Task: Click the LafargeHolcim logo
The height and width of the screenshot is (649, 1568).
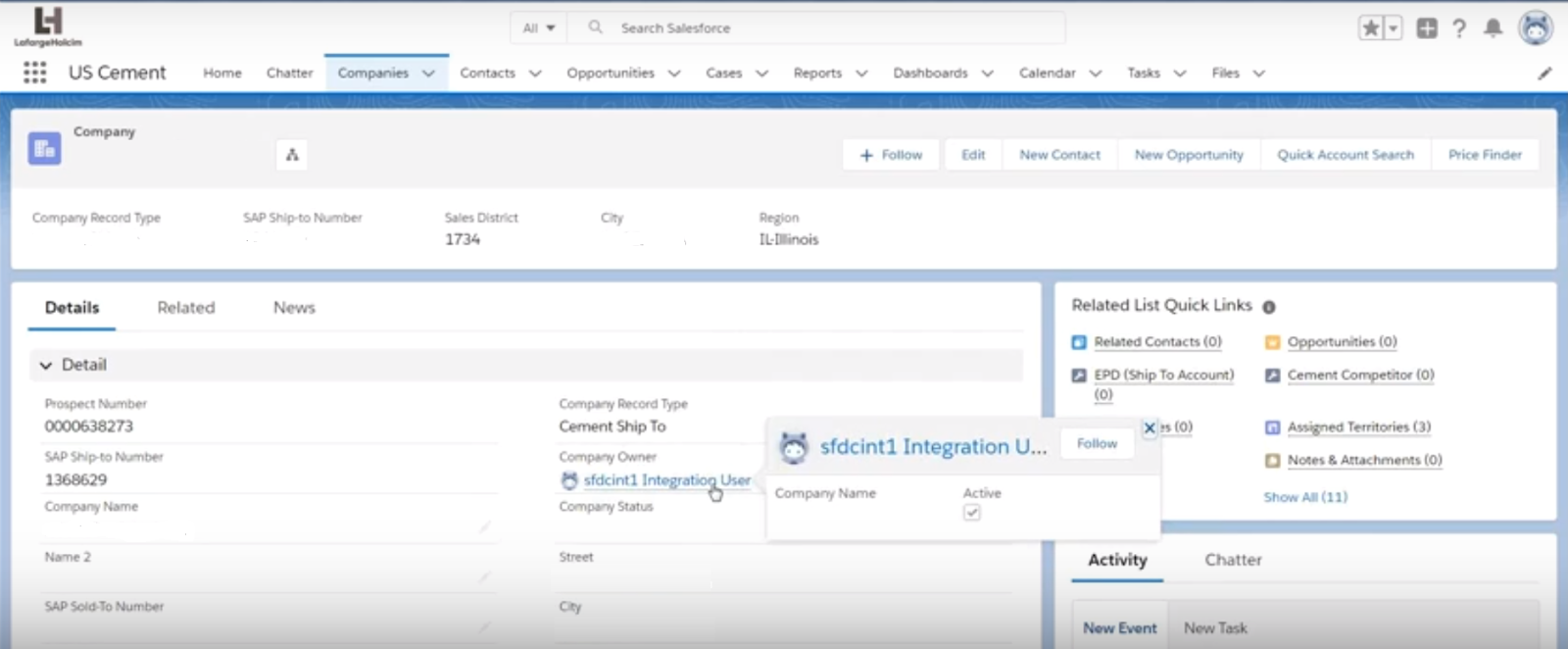Action: point(47,27)
